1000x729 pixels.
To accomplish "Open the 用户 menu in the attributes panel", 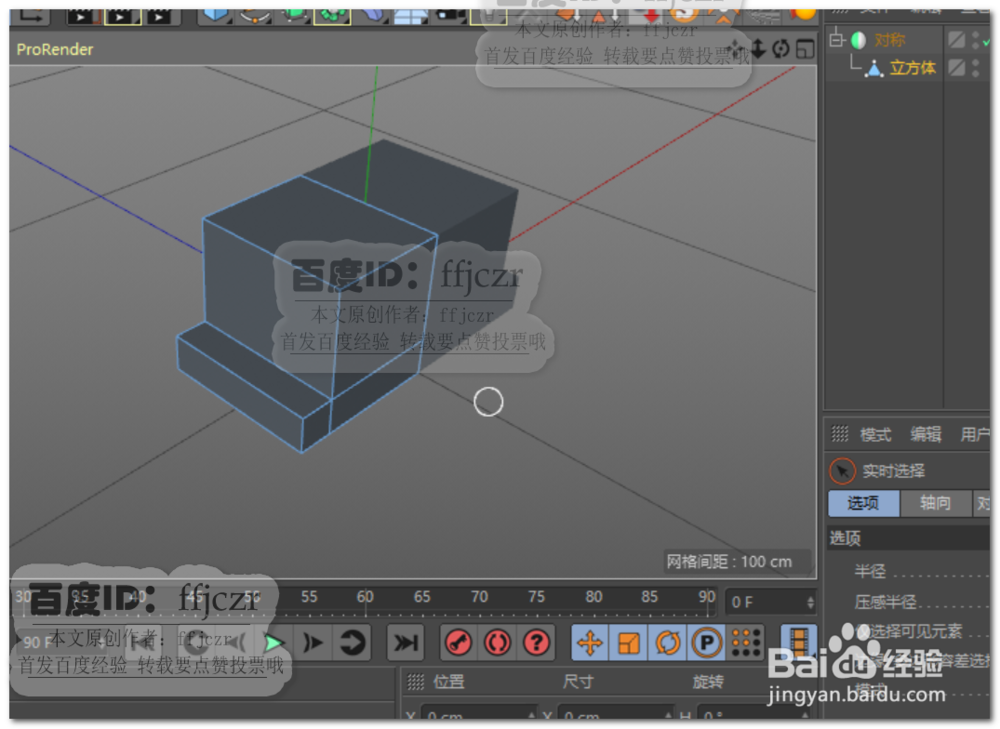I will pyautogui.click(x=975, y=435).
